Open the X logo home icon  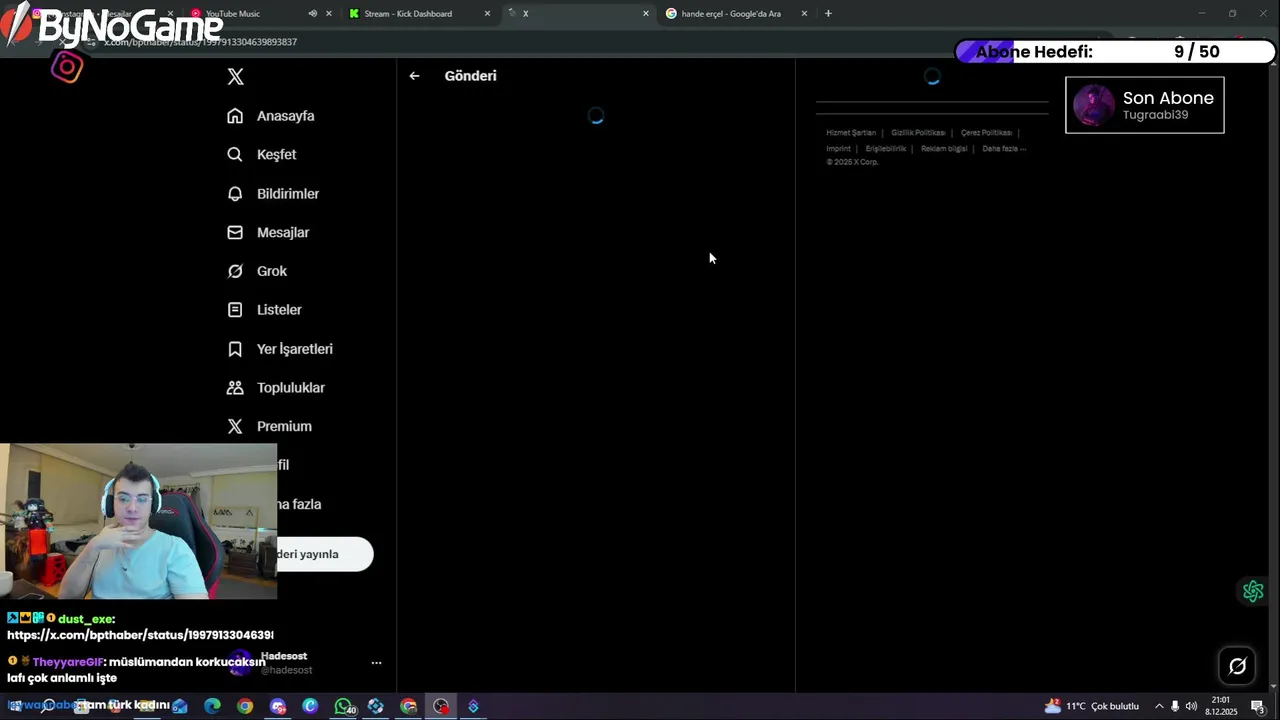coord(235,77)
